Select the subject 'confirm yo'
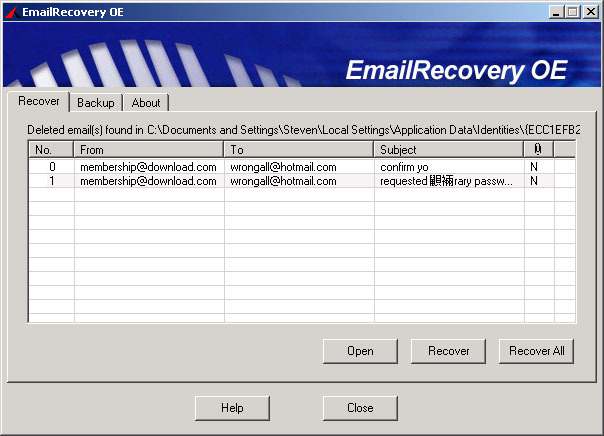This screenshot has width=604, height=436. [404, 167]
